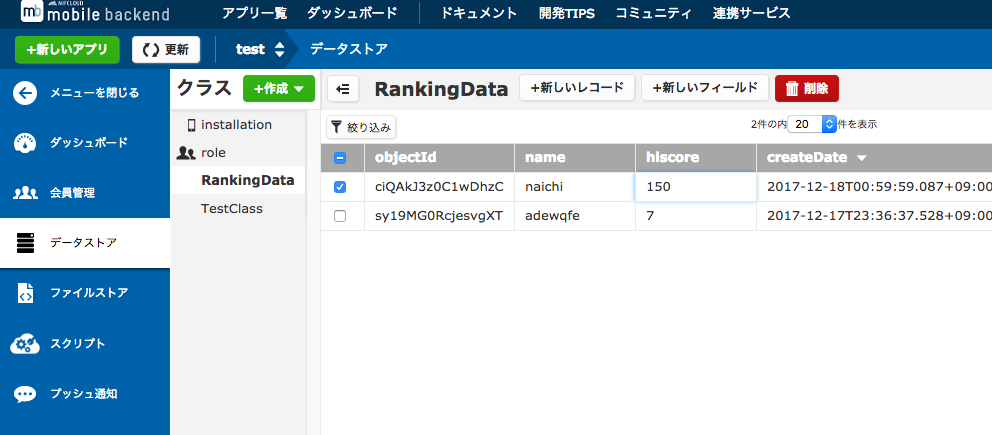The image size is (992, 435).
Task: Click the refresh arrows in the 更新 button
Action: coord(150,50)
